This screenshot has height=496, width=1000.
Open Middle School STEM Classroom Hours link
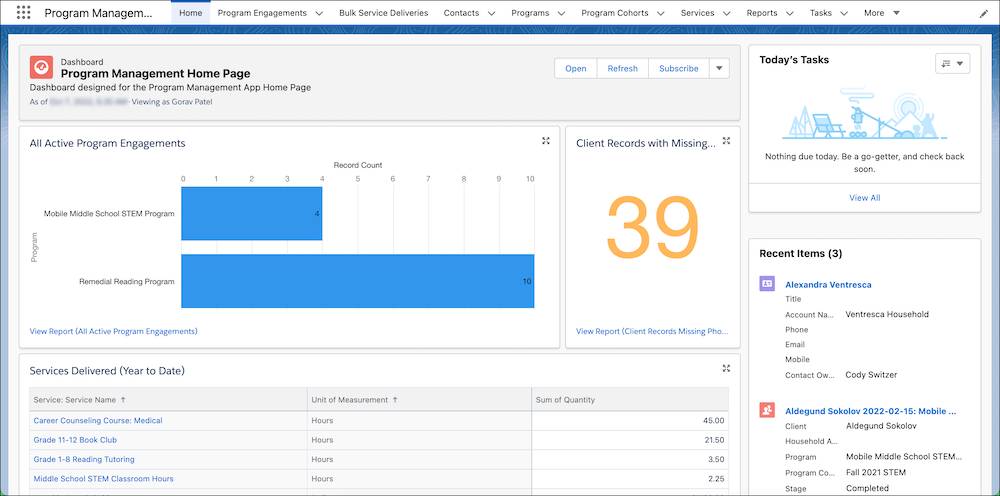point(103,479)
